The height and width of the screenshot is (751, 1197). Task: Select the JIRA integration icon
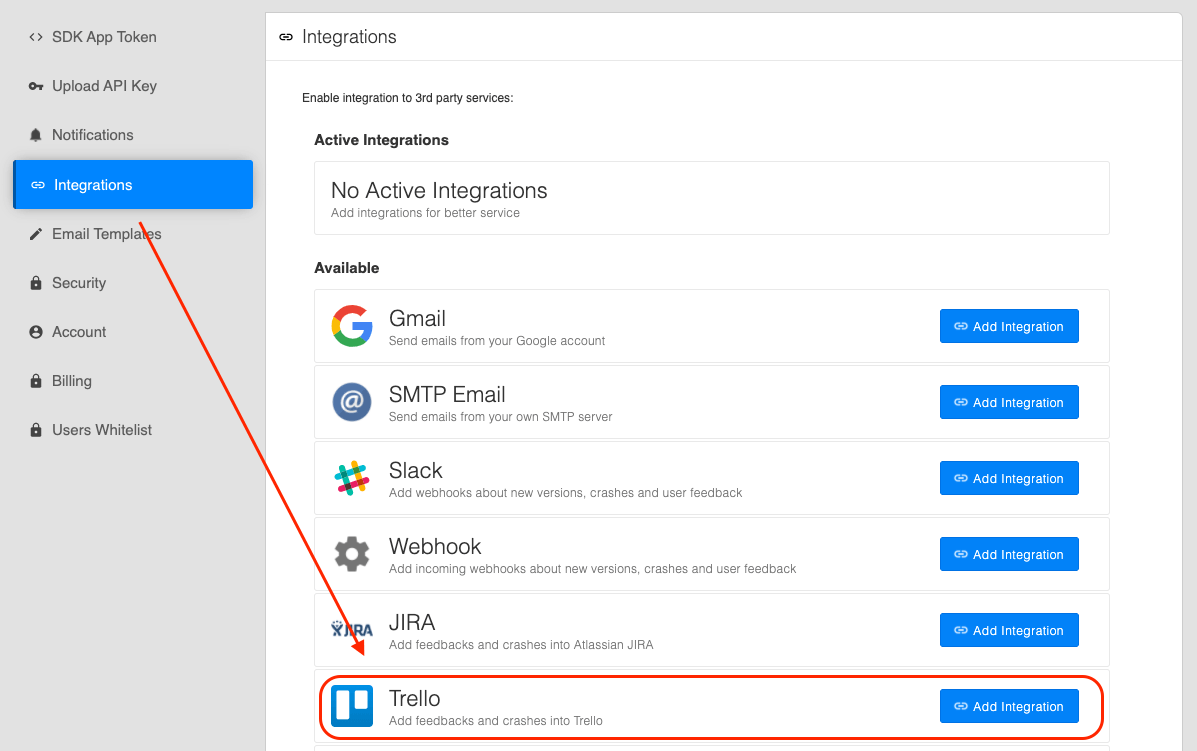click(352, 630)
